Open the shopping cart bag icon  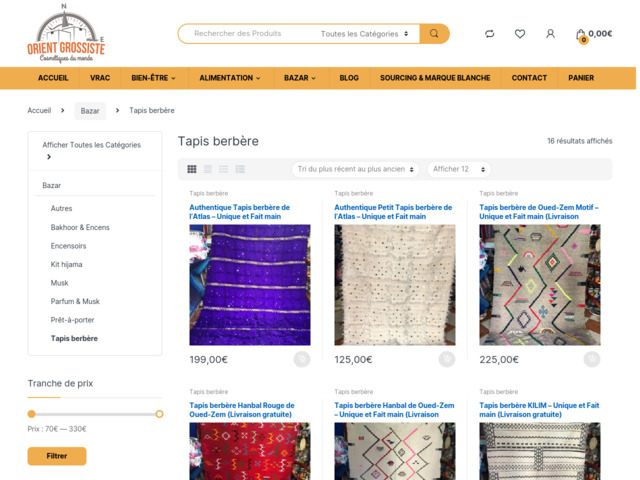(x=581, y=35)
